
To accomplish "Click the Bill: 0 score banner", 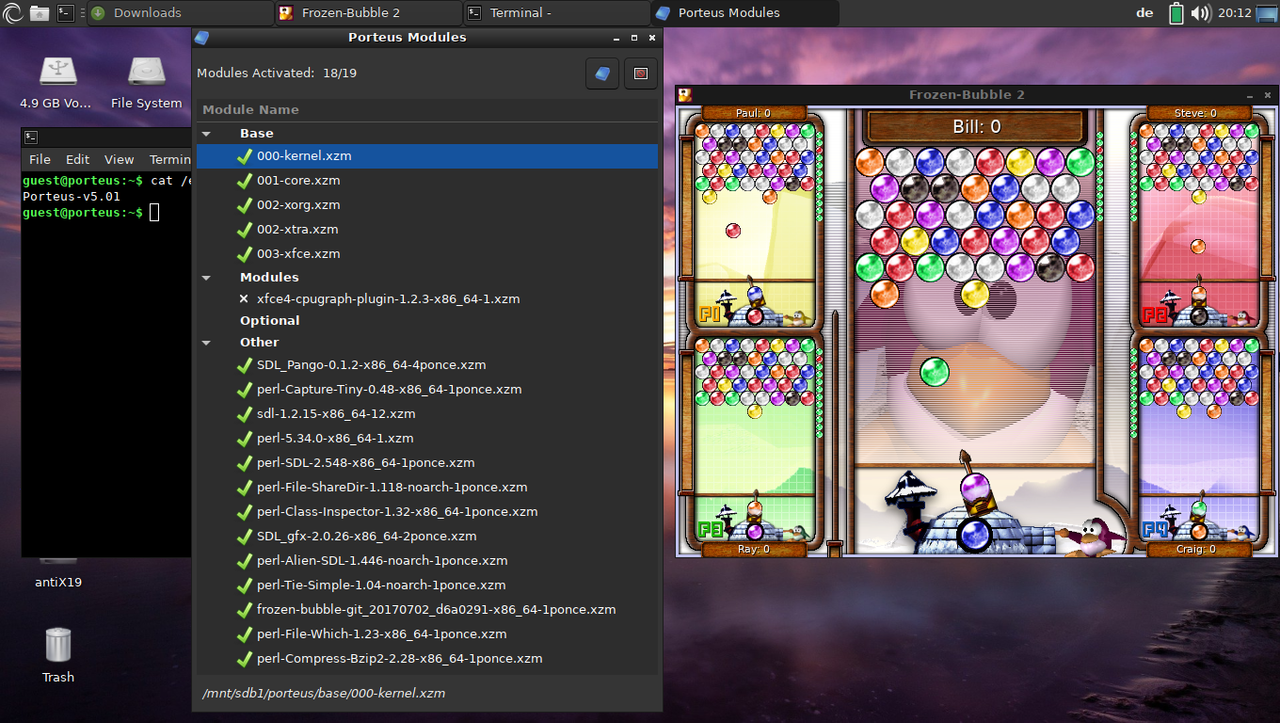I will pos(976,127).
